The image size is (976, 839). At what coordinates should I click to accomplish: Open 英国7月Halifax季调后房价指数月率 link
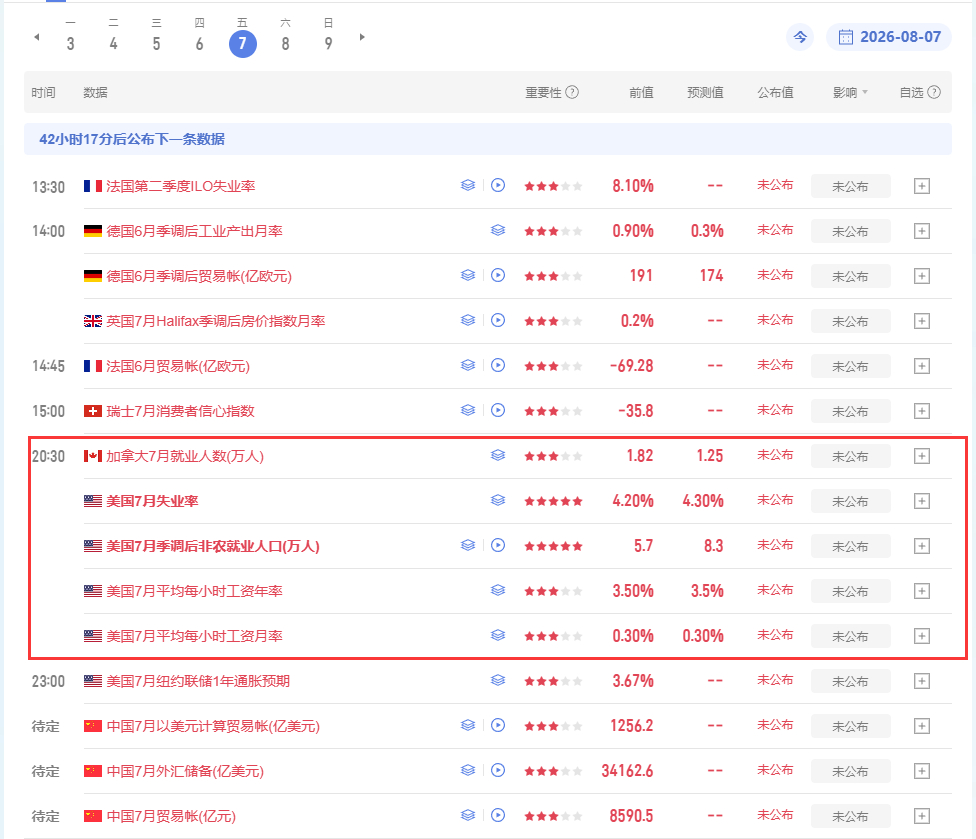215,321
